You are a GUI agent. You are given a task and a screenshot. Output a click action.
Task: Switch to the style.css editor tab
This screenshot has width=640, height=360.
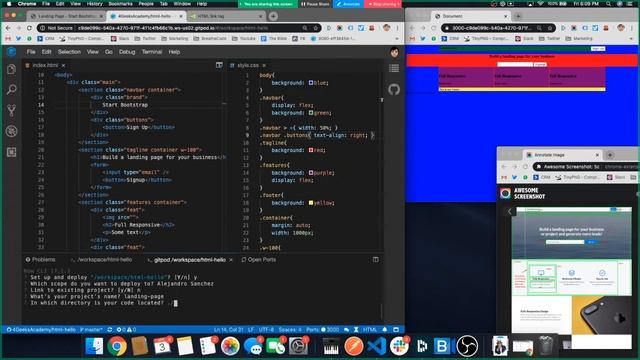248,65
